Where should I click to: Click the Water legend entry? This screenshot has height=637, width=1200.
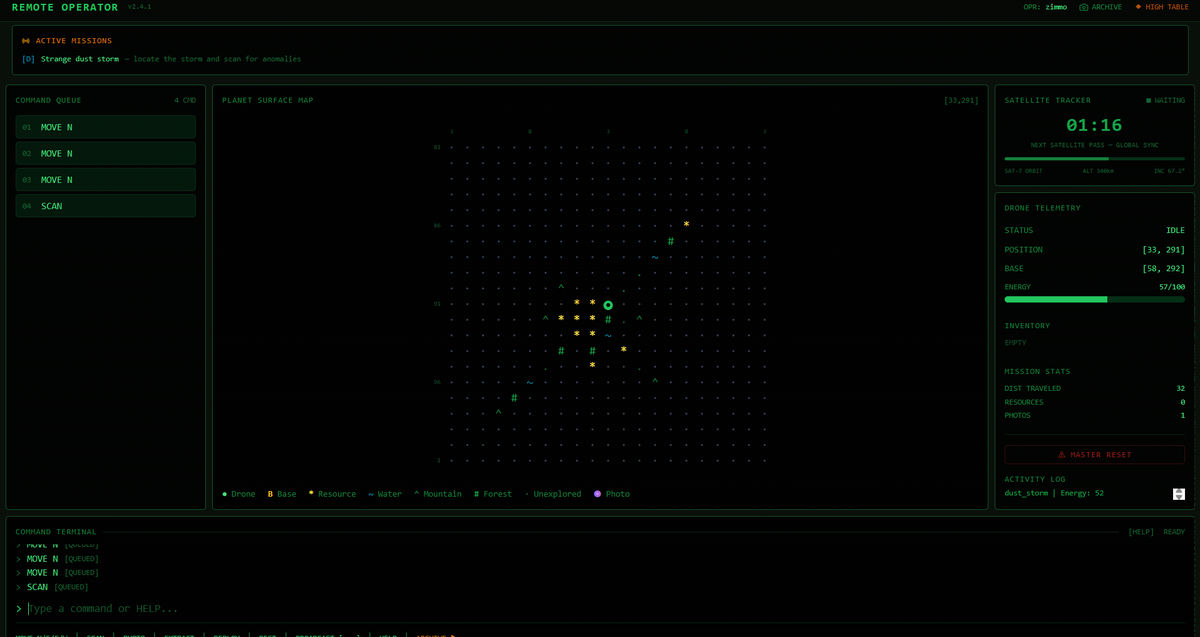[x=385, y=494]
